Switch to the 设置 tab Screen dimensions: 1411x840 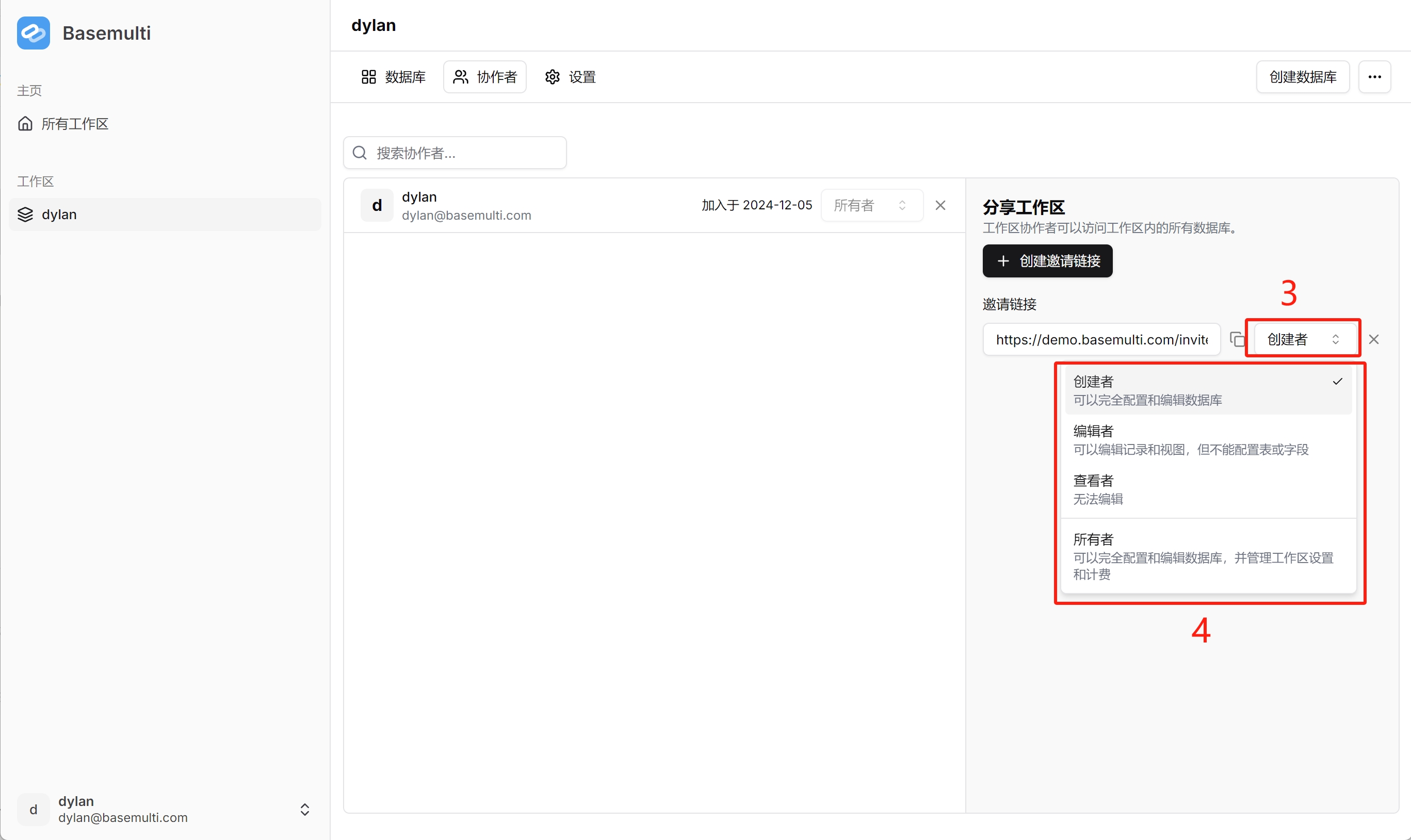[570, 77]
